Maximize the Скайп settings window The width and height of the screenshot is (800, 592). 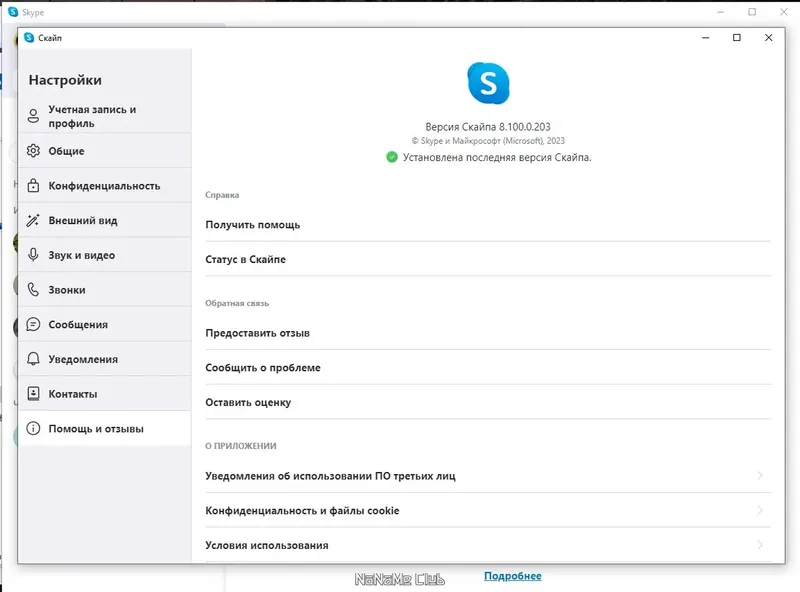click(737, 38)
